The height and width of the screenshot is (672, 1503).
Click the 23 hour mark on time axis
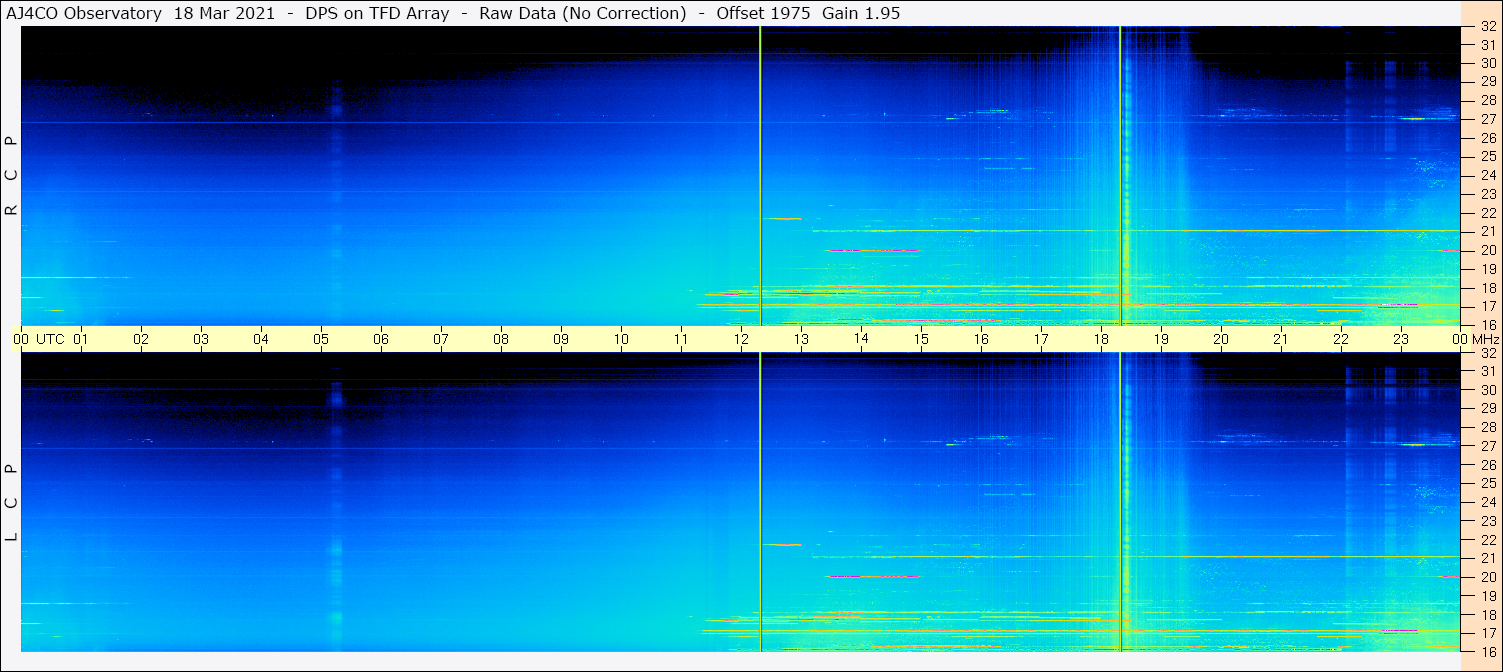[1401, 340]
